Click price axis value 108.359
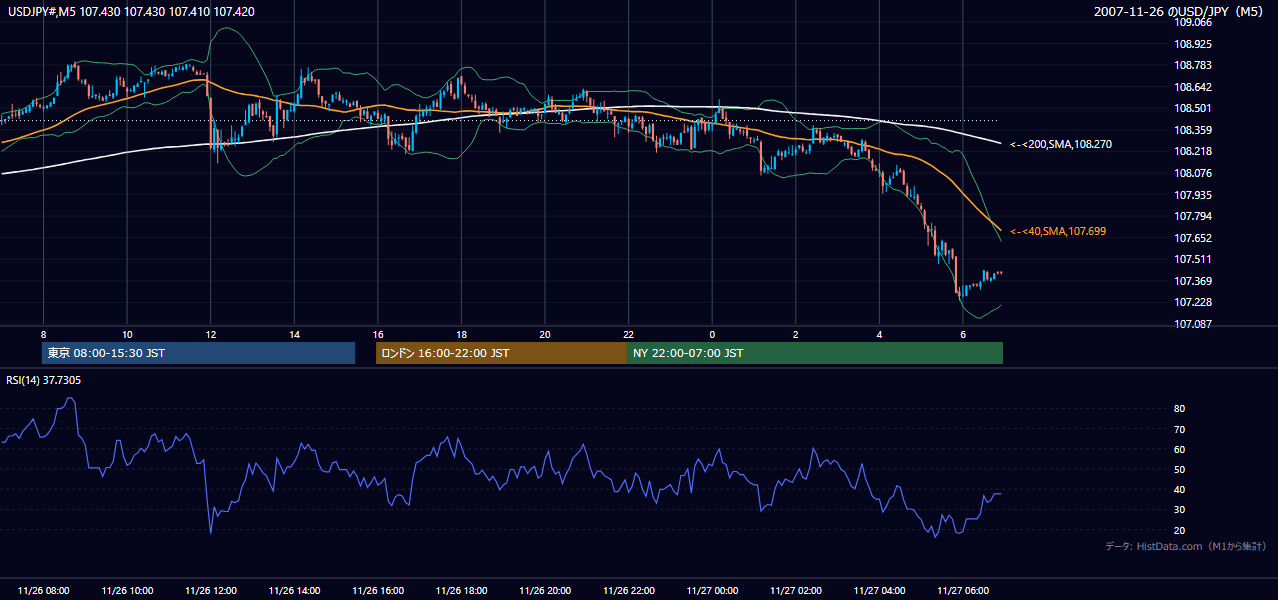This screenshot has width=1278, height=600. pyautogui.click(x=1193, y=130)
